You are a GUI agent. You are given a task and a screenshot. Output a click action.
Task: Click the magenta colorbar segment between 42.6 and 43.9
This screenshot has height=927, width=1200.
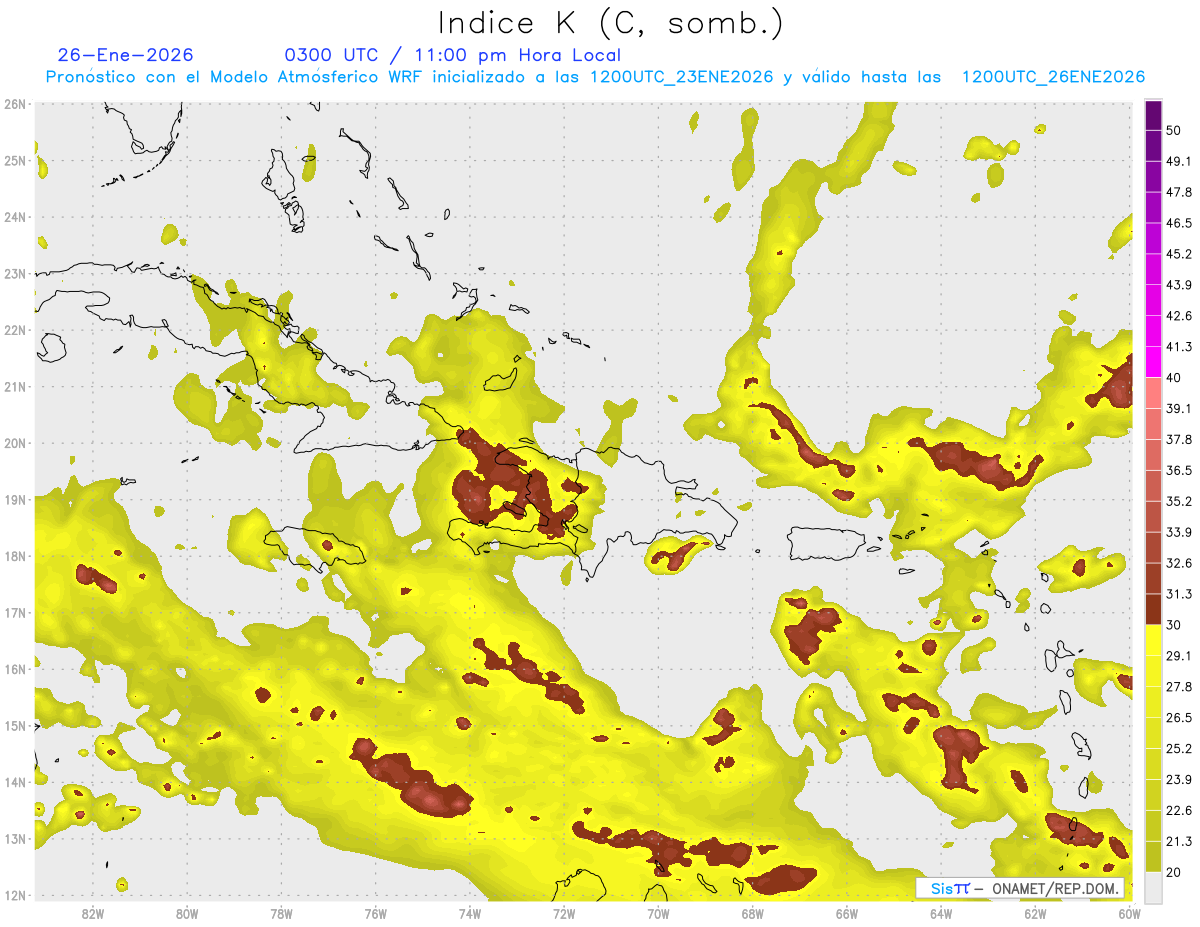coord(1153,300)
